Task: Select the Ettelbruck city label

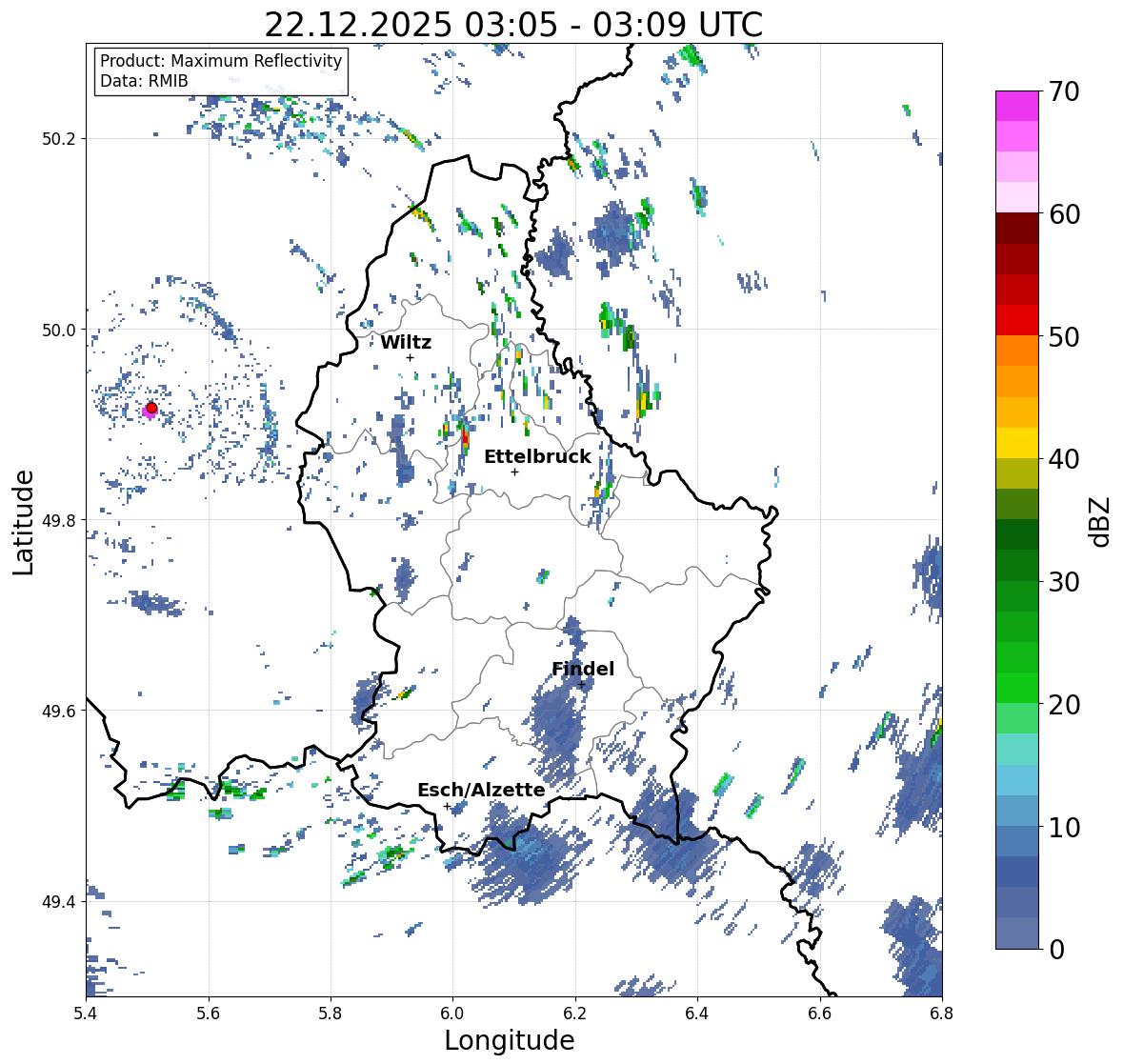Action: click(x=537, y=456)
